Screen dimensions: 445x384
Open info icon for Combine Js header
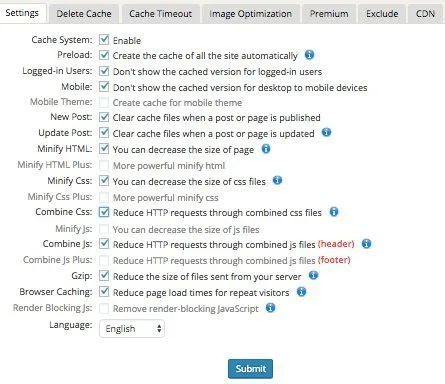(x=366, y=244)
